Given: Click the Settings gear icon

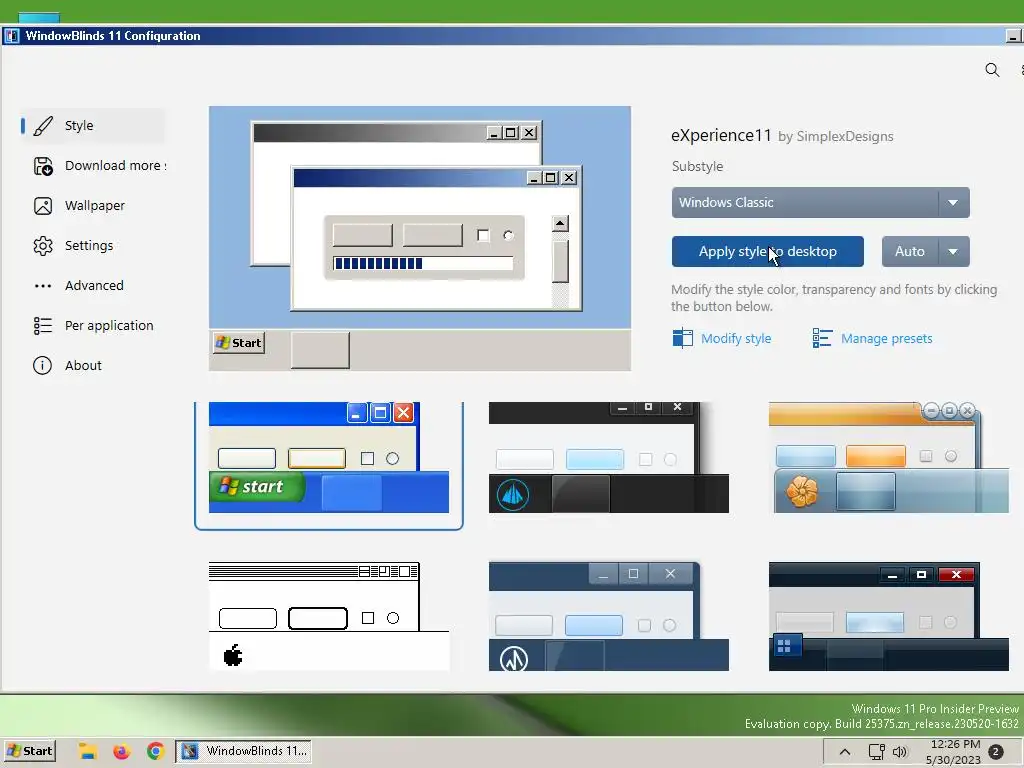Looking at the screenshot, I should pyautogui.click(x=43, y=246).
